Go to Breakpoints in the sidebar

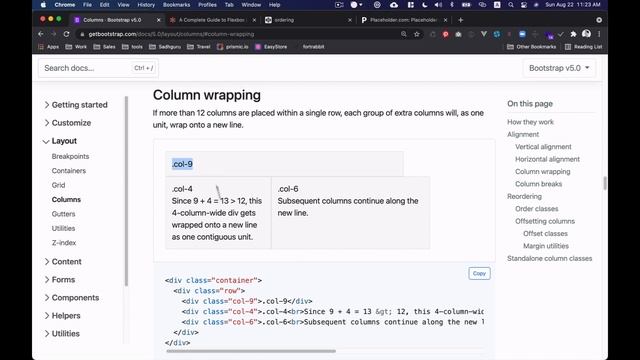click(x=70, y=156)
